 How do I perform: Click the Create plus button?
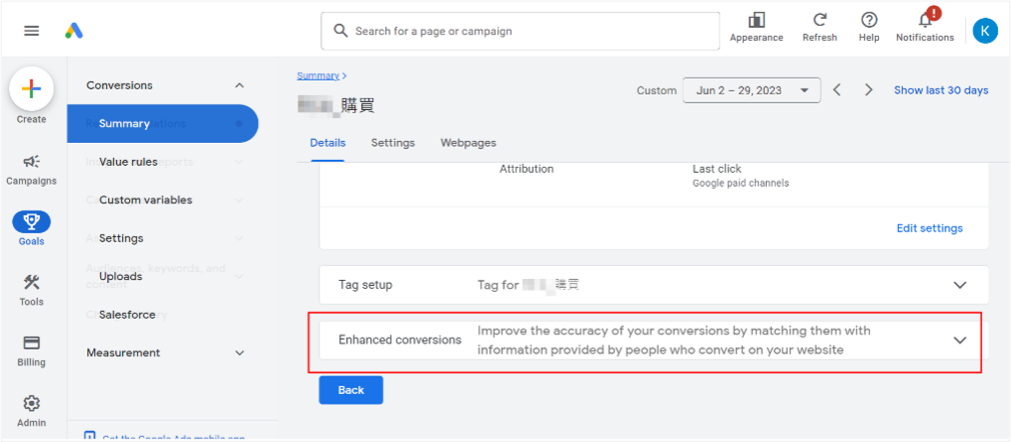(32, 89)
